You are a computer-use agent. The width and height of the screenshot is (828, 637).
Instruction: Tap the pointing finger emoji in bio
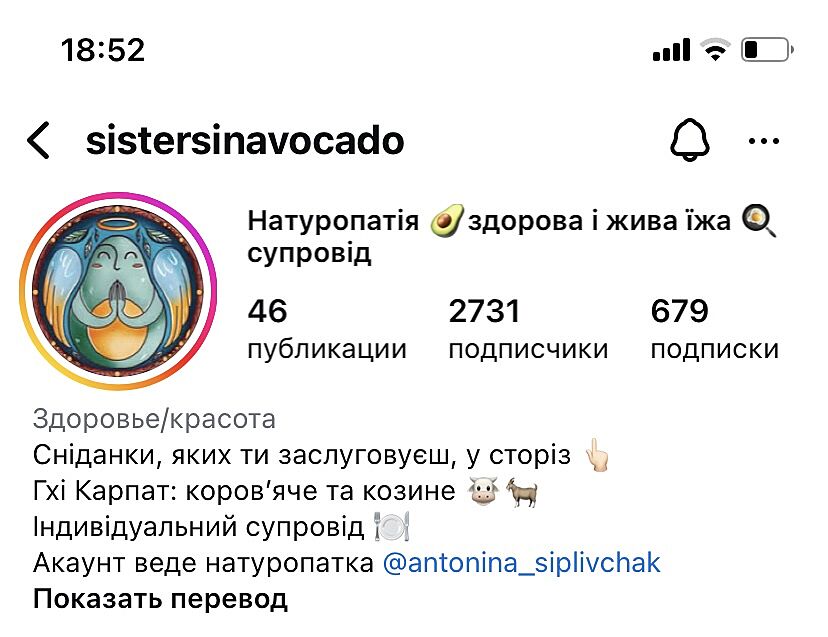coord(597,455)
